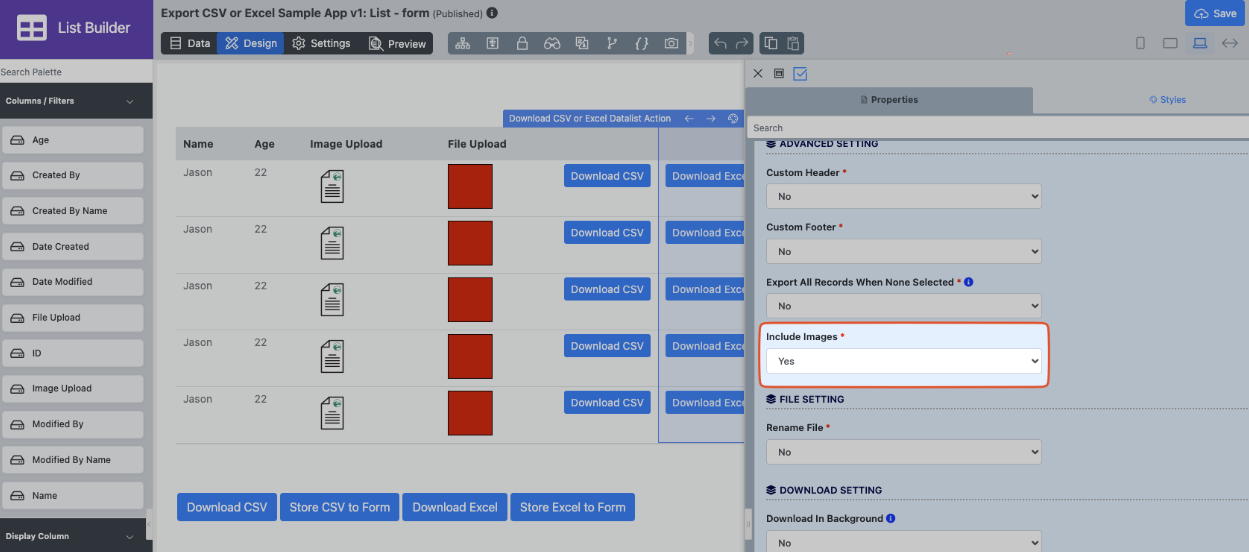The width and height of the screenshot is (1249, 552).
Task: Click the Save button
Action: tap(1216, 13)
